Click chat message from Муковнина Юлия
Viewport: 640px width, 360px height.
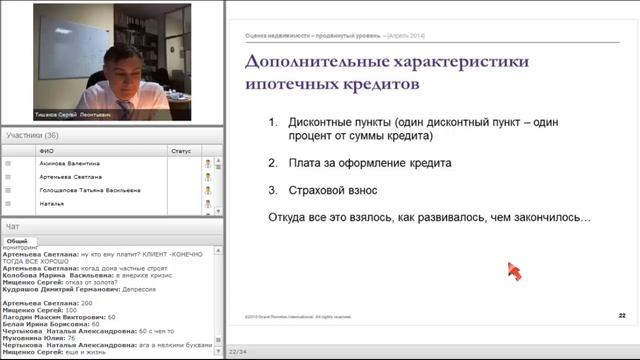39,338
